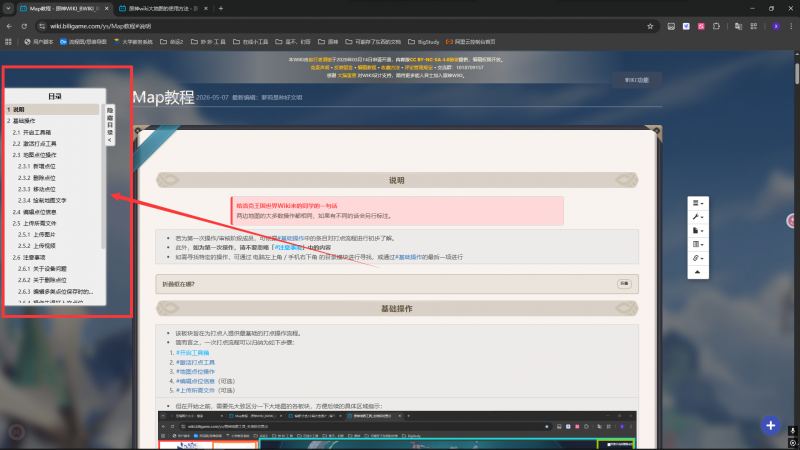Click the QR code icon in toolbar
The image size is (800, 450).
coord(754,26)
